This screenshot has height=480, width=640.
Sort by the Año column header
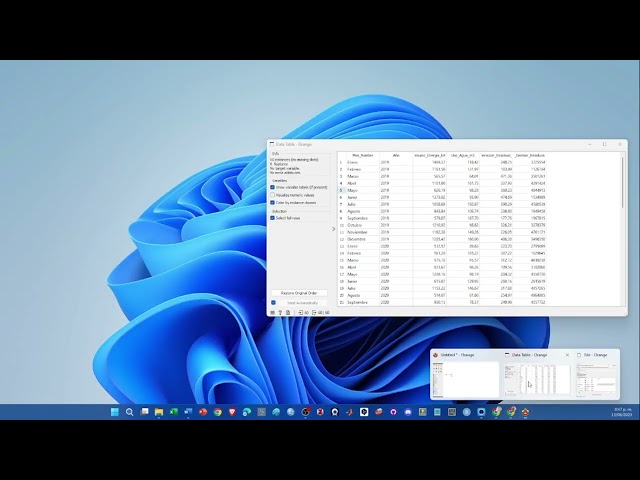pyautogui.click(x=396, y=156)
